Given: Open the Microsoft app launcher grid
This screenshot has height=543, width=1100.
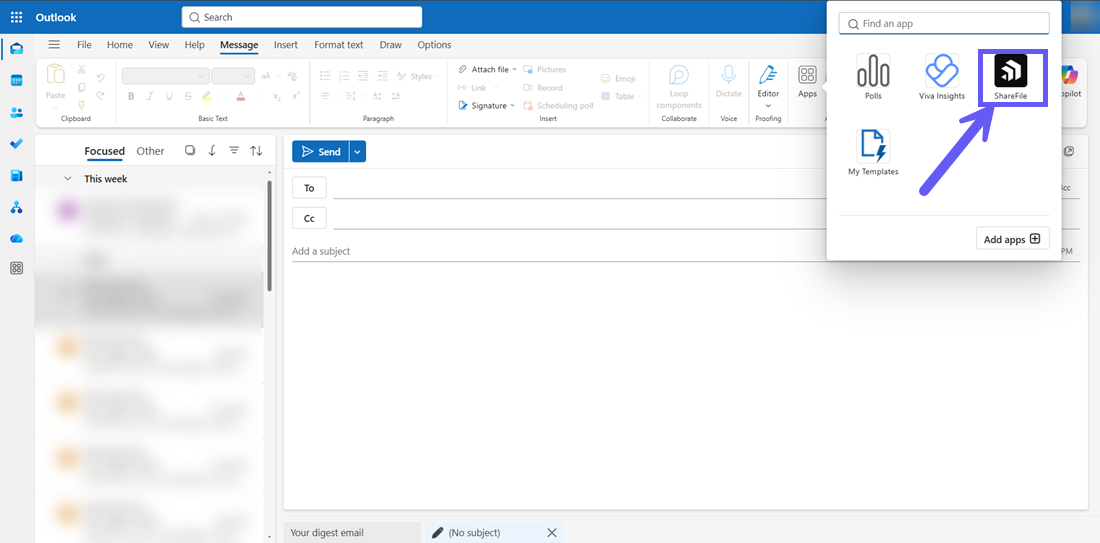Looking at the screenshot, I should click(17, 17).
